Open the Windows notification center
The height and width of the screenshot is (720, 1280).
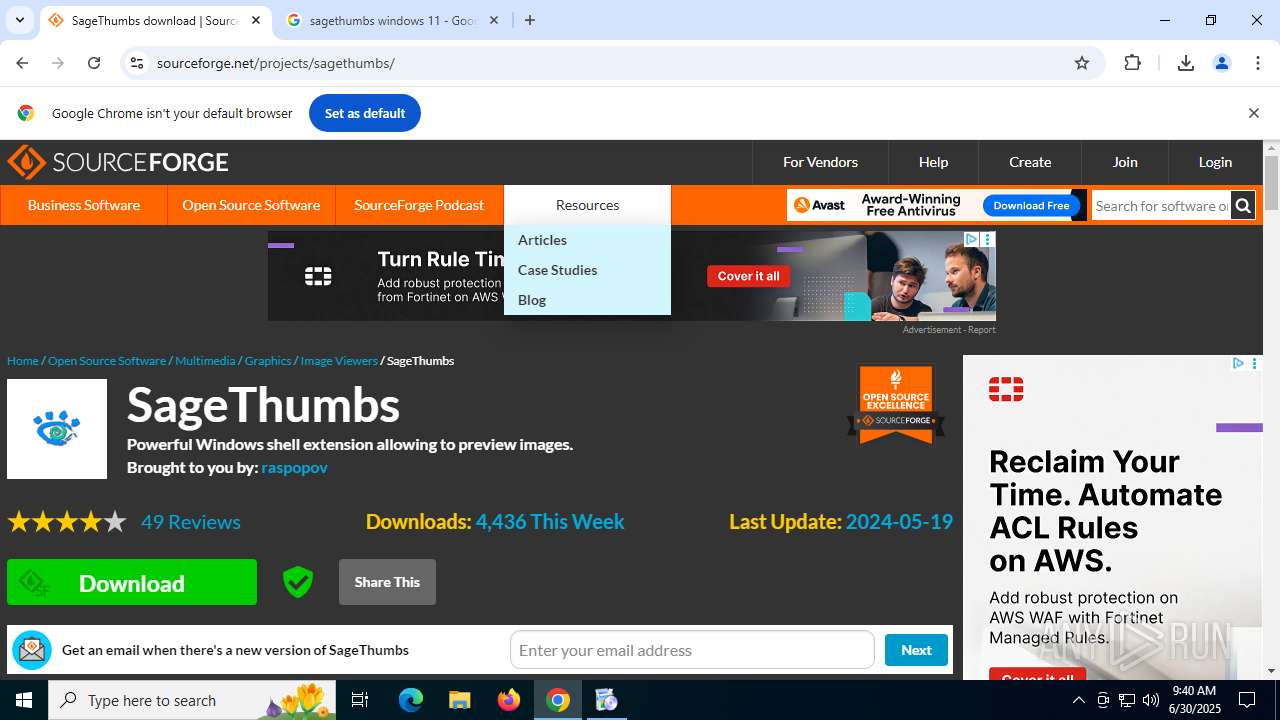[x=1247, y=700]
